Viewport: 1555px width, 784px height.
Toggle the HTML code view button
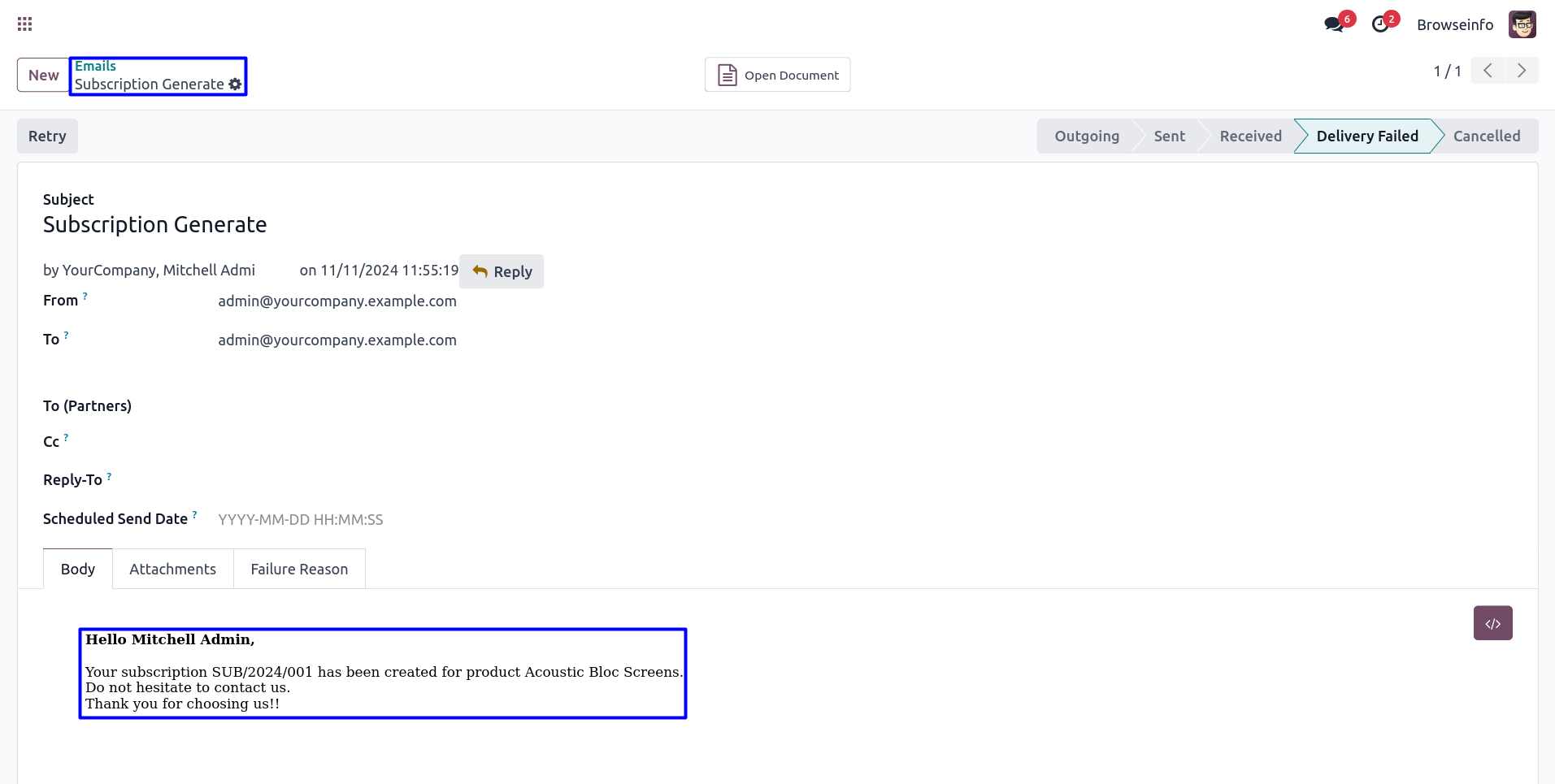pyautogui.click(x=1492, y=623)
